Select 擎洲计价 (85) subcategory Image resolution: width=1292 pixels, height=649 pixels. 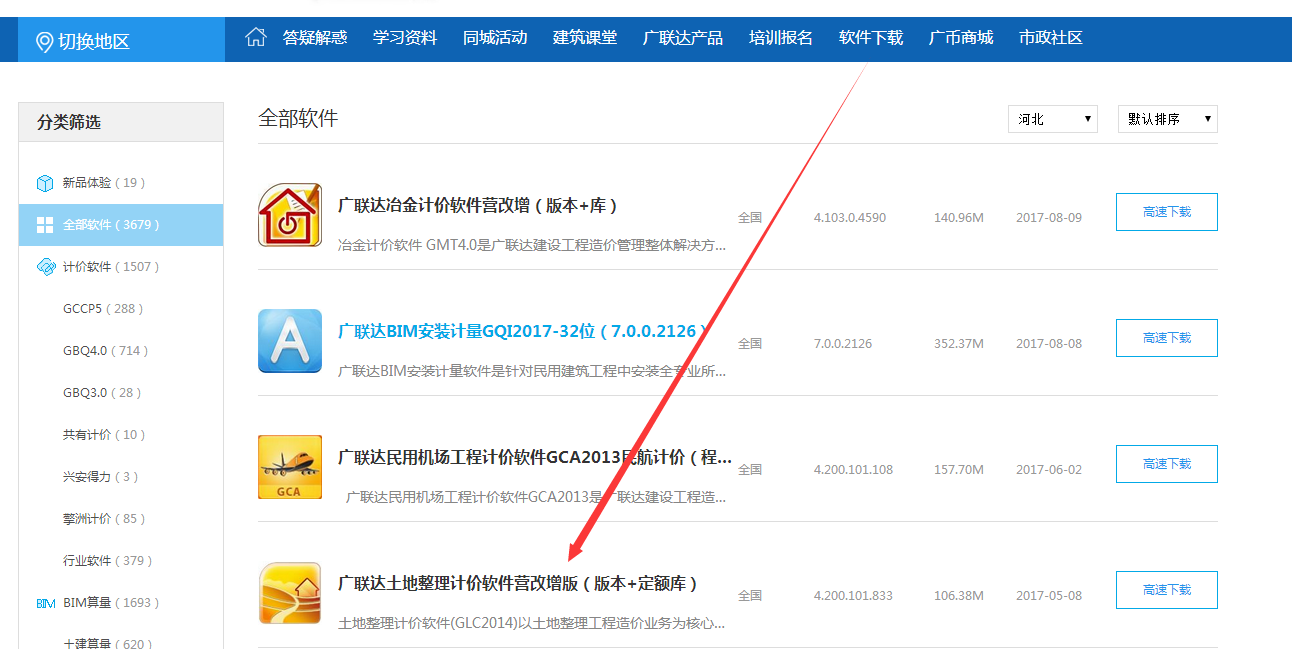[x=104, y=519]
